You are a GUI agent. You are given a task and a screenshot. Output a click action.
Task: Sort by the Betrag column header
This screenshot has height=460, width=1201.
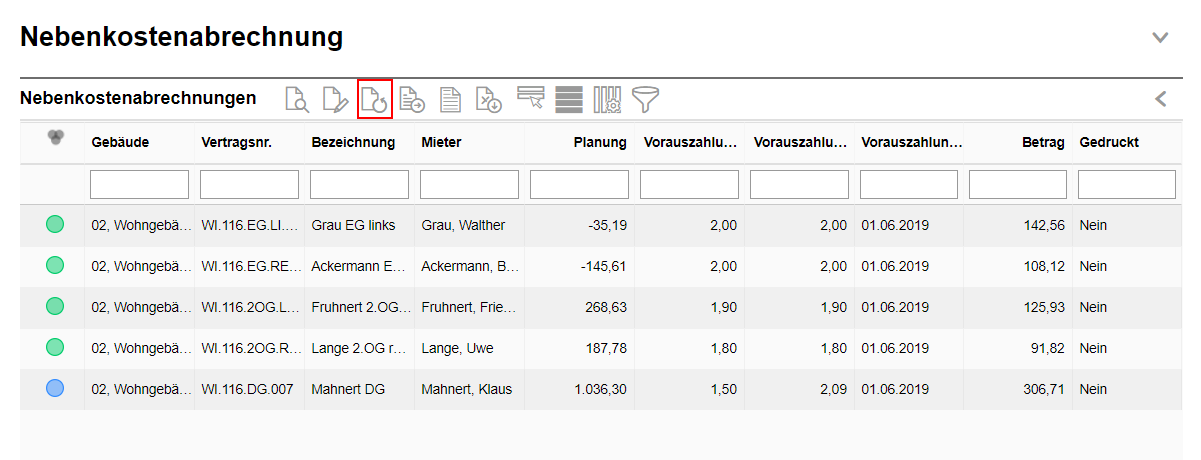[1044, 143]
